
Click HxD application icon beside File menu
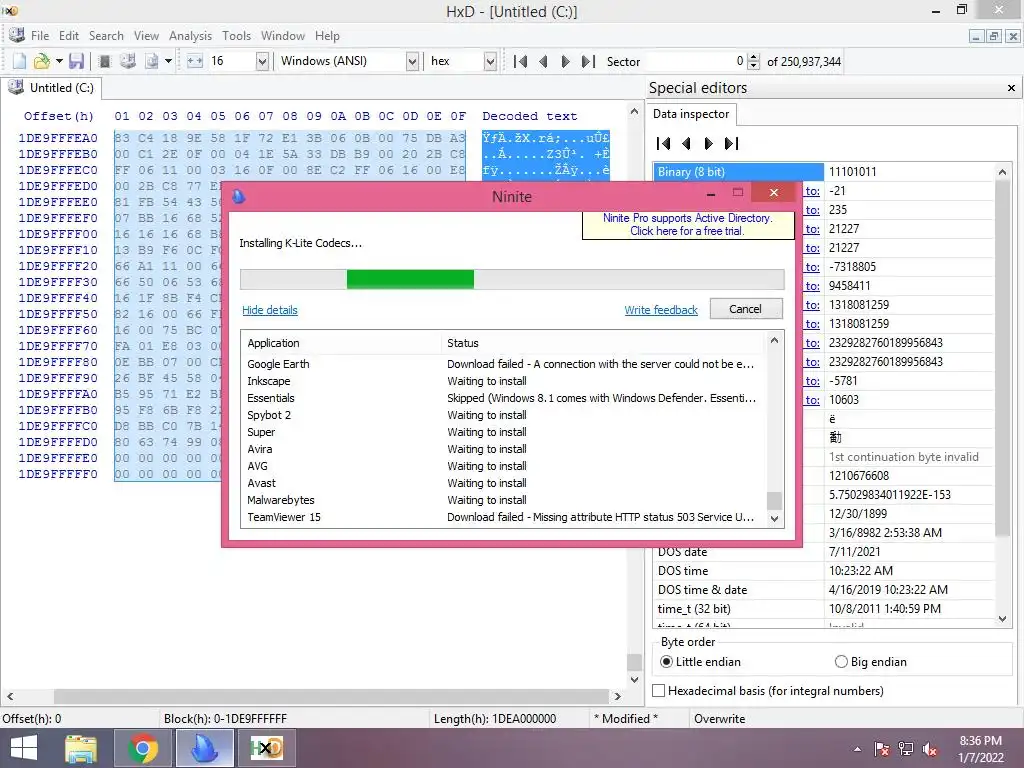(17, 35)
